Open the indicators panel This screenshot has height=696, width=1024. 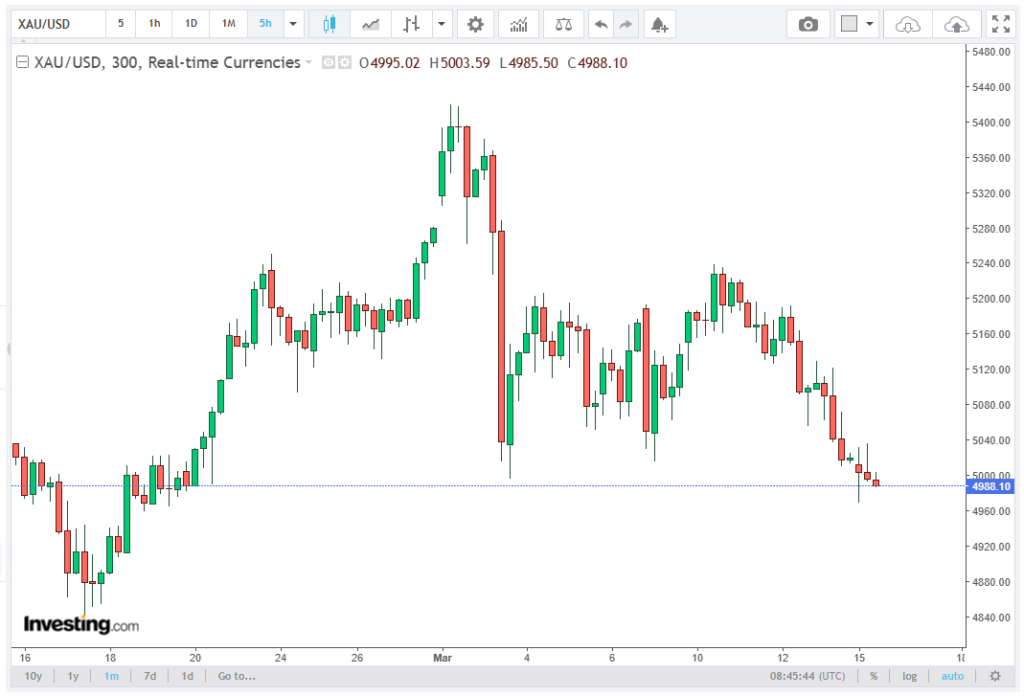click(x=519, y=24)
